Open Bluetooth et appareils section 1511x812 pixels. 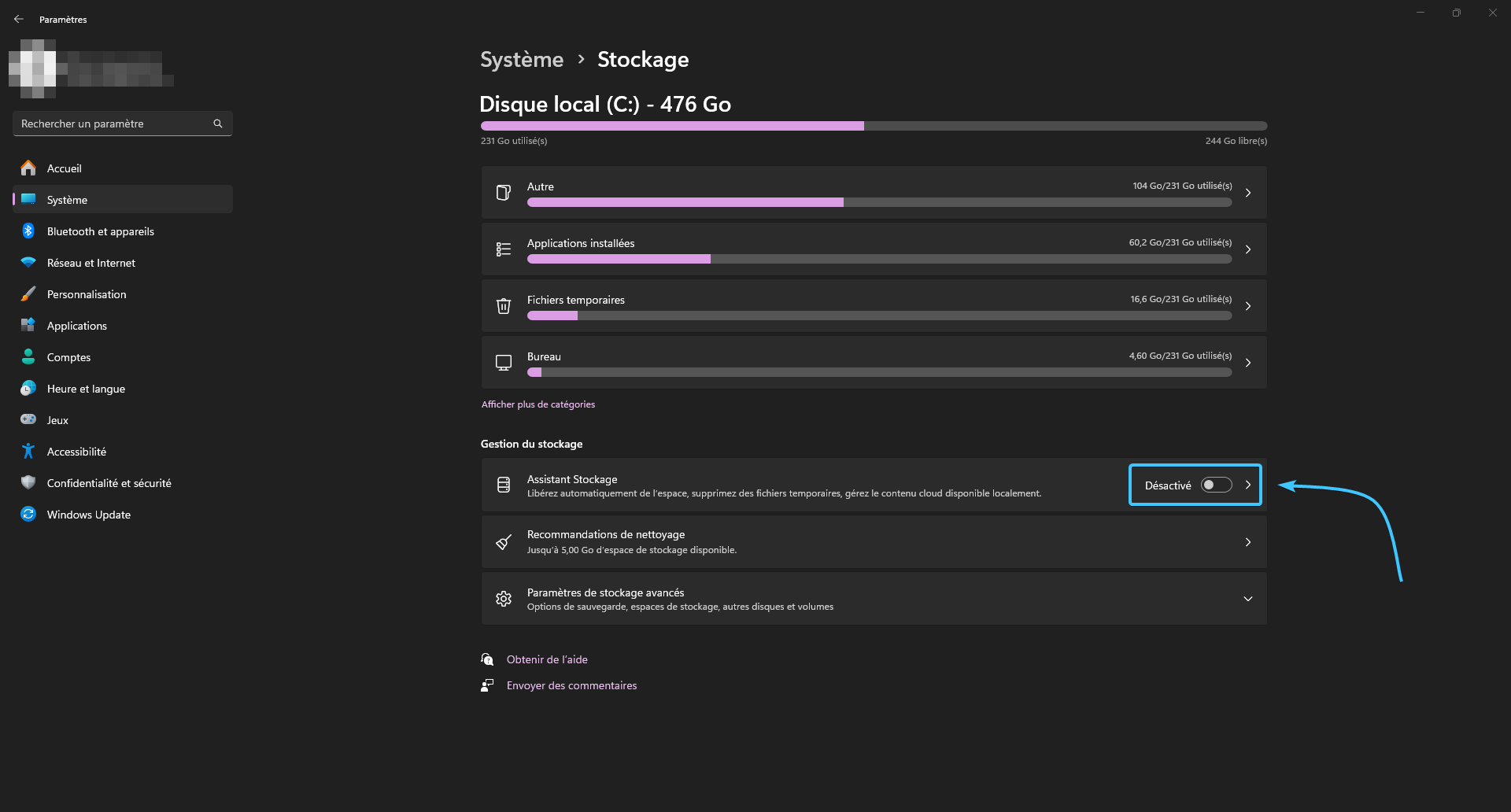coord(123,231)
